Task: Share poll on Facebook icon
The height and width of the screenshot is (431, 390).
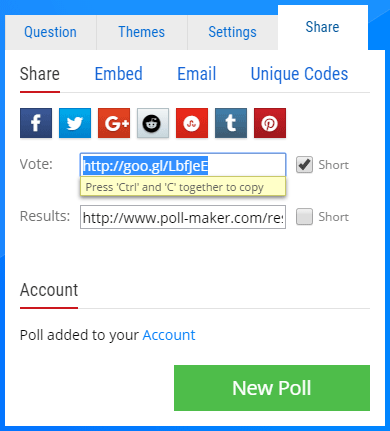Action: [x=36, y=123]
